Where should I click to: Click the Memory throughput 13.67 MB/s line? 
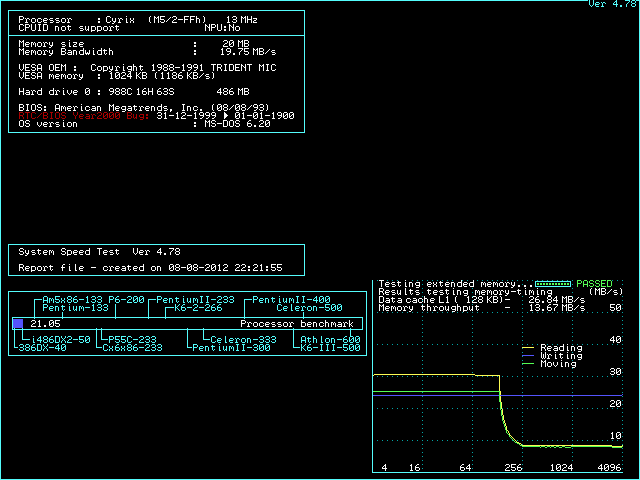[482, 308]
